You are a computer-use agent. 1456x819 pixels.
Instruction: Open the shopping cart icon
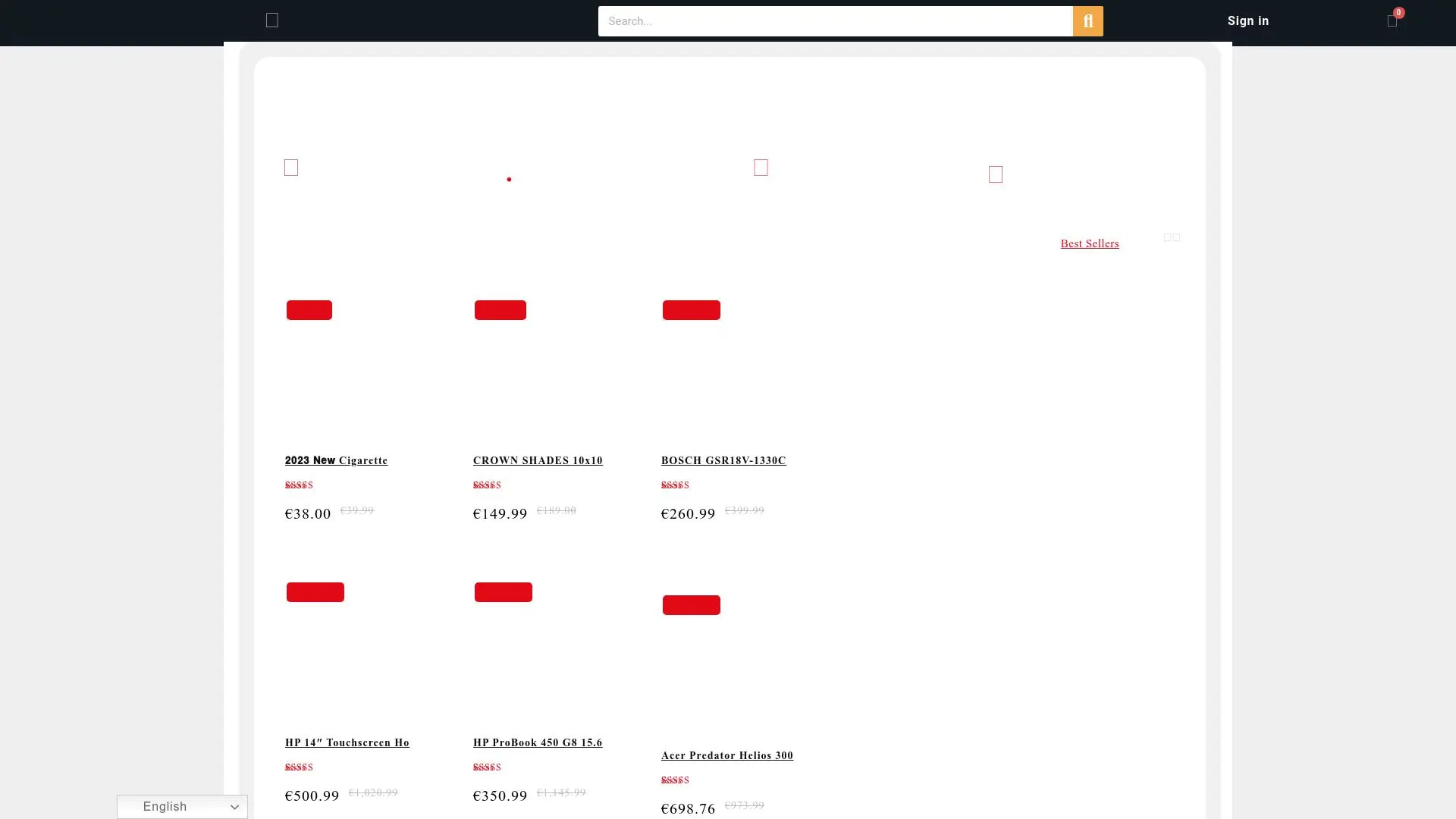[x=1392, y=21]
